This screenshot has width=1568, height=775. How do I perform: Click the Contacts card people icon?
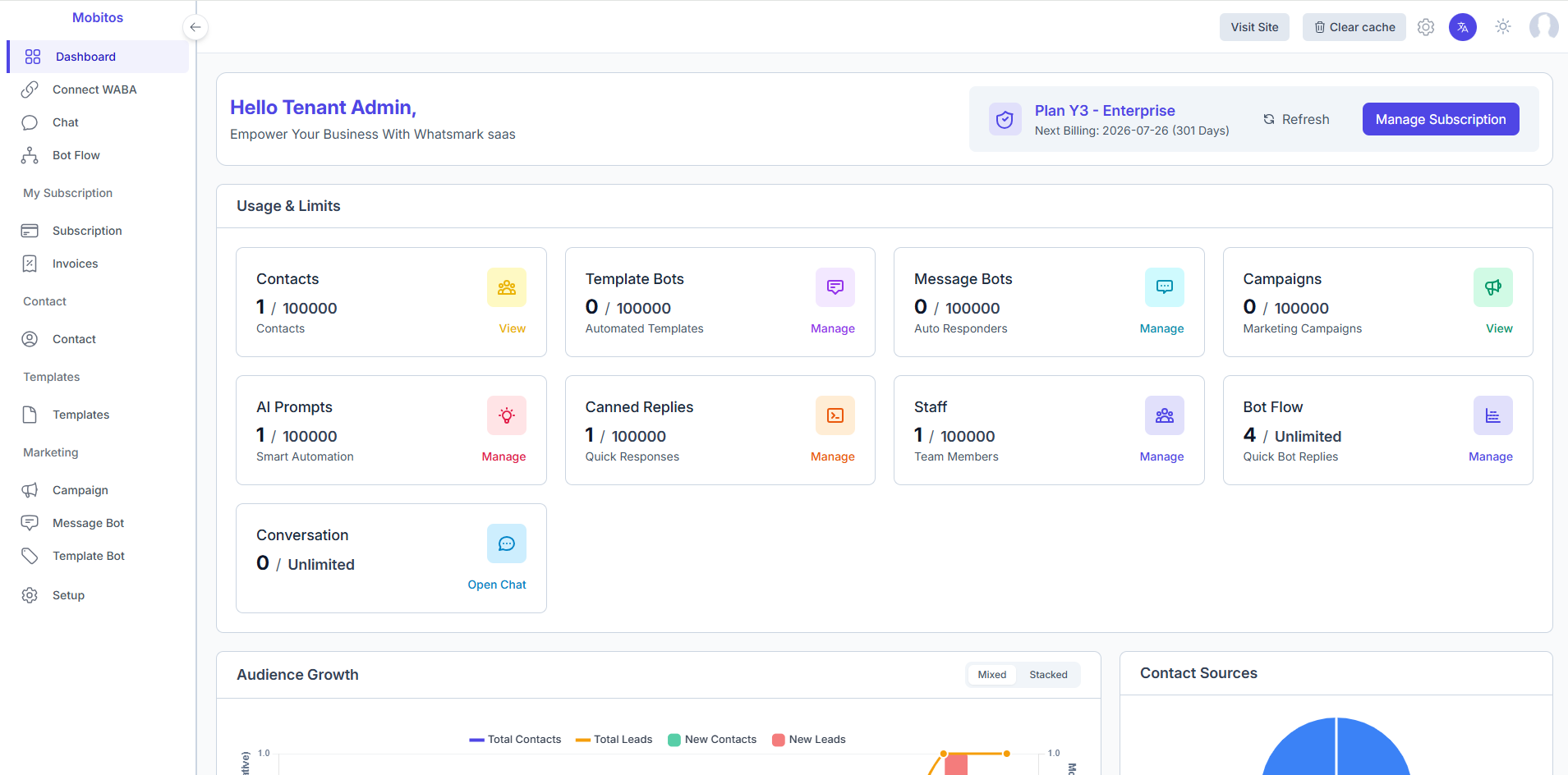point(506,287)
